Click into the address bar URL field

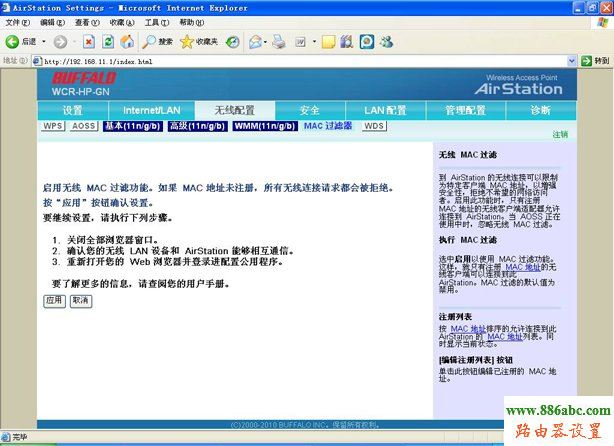coord(300,61)
